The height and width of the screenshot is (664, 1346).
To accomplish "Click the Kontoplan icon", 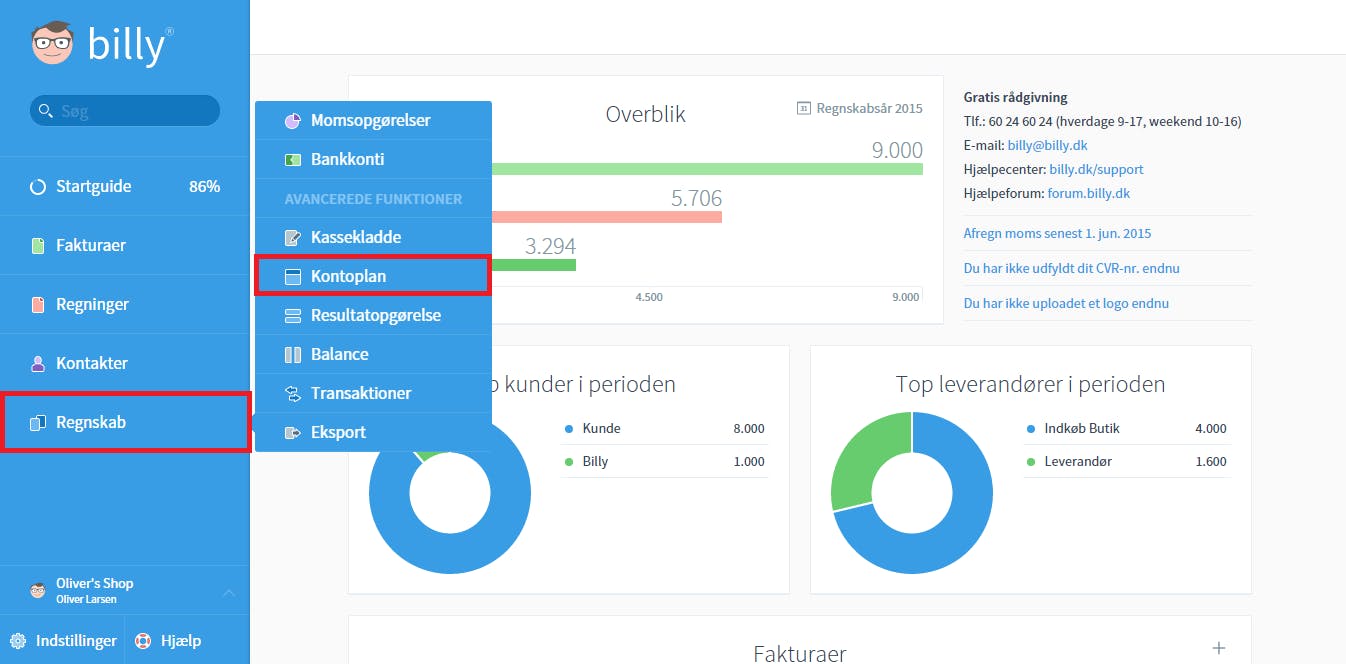I will pyautogui.click(x=293, y=277).
